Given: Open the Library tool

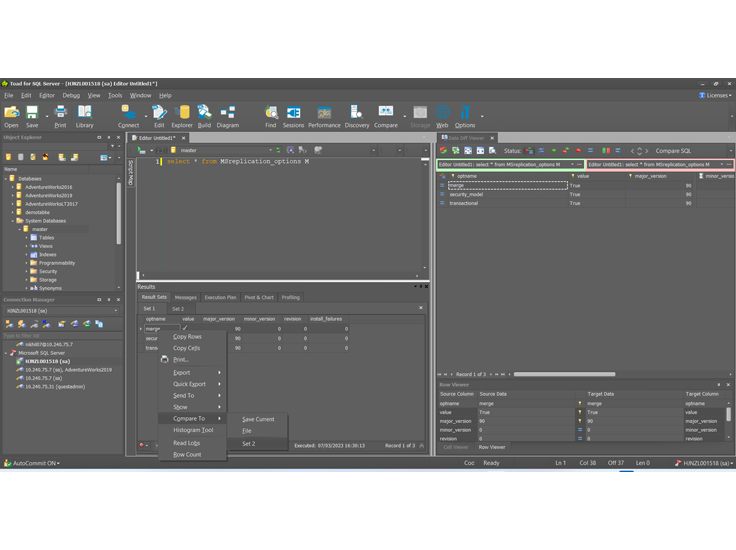Looking at the screenshot, I should 84,116.
